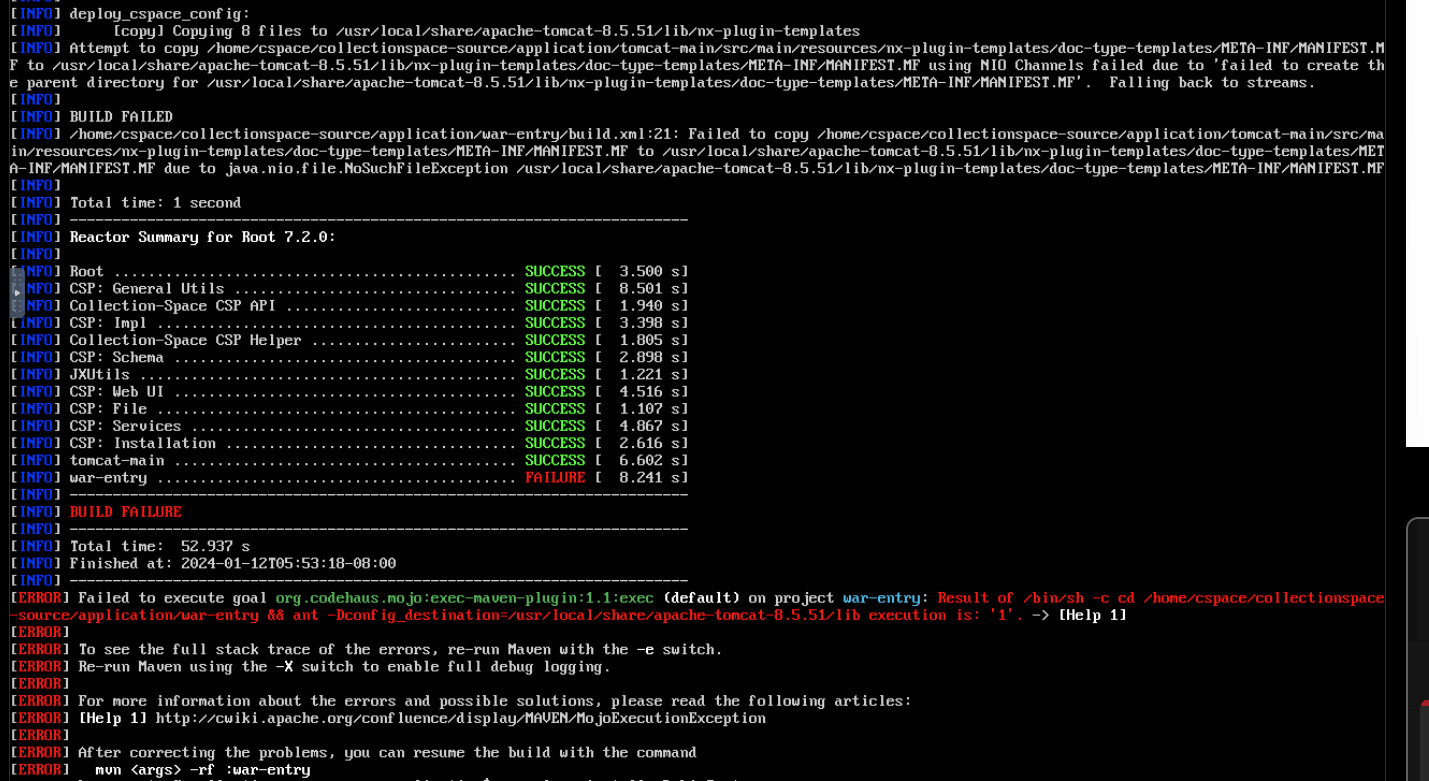Viewport: 1429px width, 781px height.
Task: Click the Root SUCCESS status
Action: pos(555,272)
